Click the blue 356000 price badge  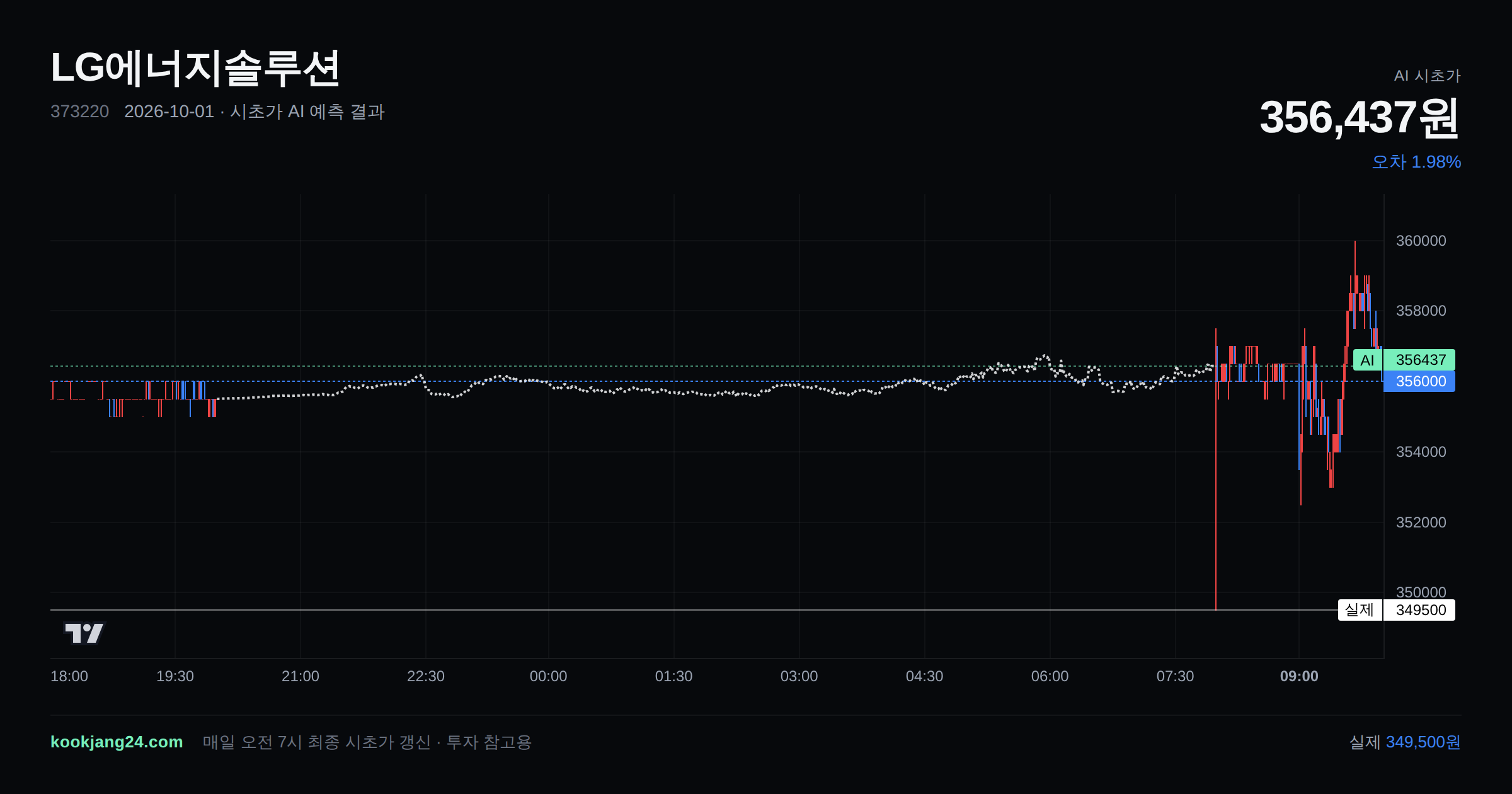tap(1419, 381)
